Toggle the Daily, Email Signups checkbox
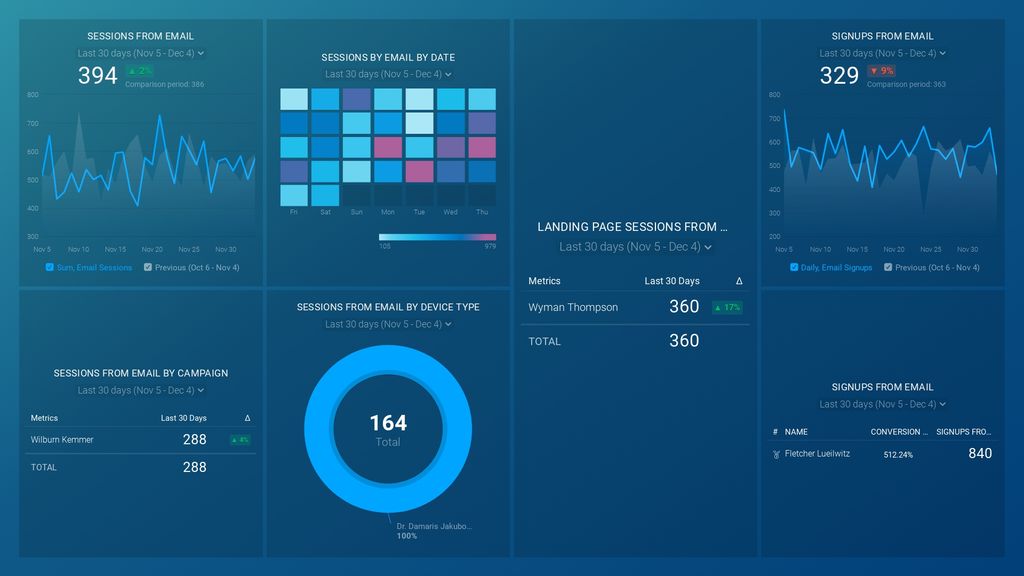The image size is (1024, 576). (794, 267)
